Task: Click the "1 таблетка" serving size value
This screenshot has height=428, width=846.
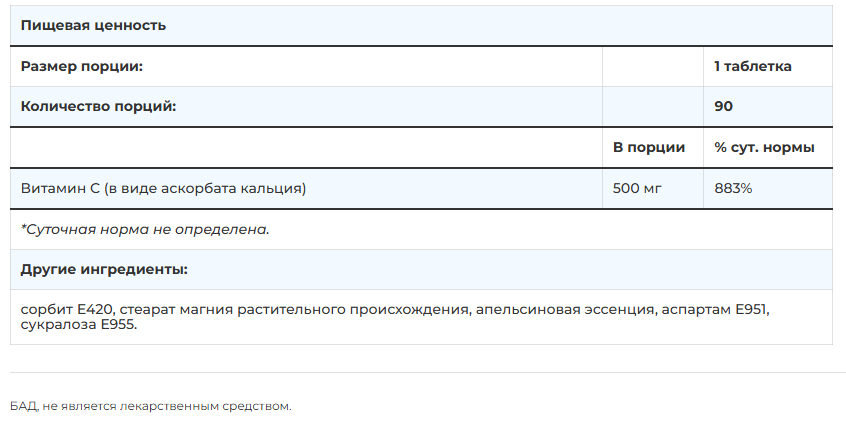Action: click(752, 66)
